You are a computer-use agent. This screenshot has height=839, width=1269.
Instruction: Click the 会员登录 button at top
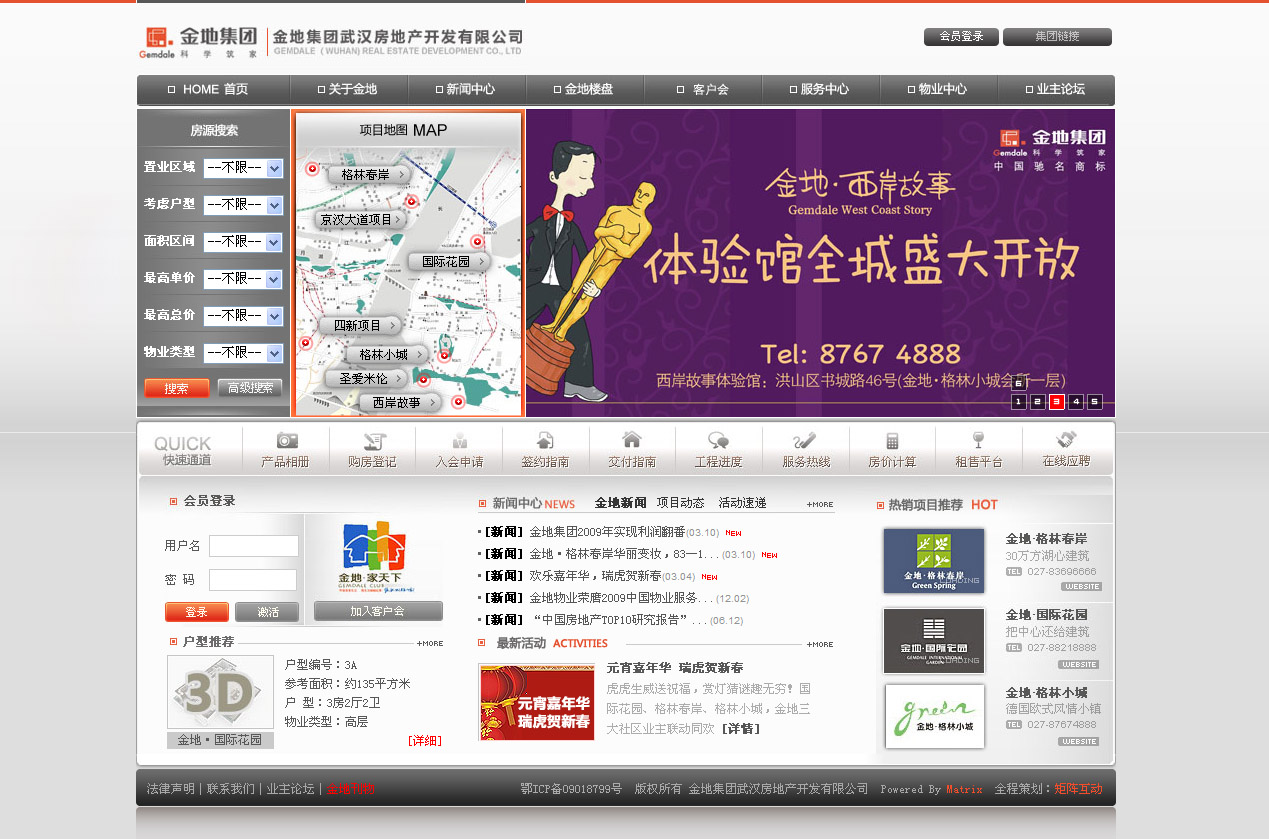point(961,37)
